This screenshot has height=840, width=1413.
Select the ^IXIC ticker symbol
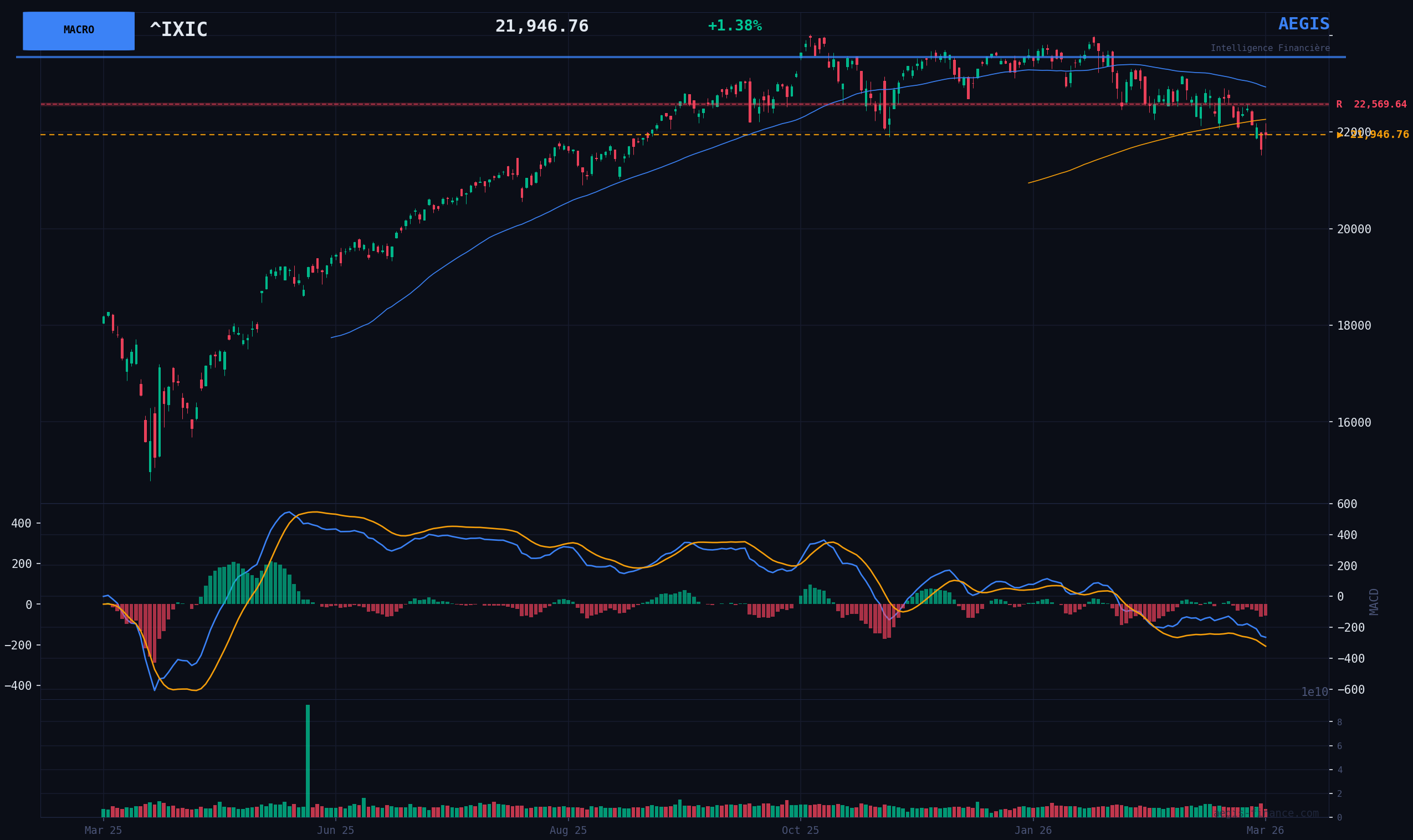click(178, 30)
